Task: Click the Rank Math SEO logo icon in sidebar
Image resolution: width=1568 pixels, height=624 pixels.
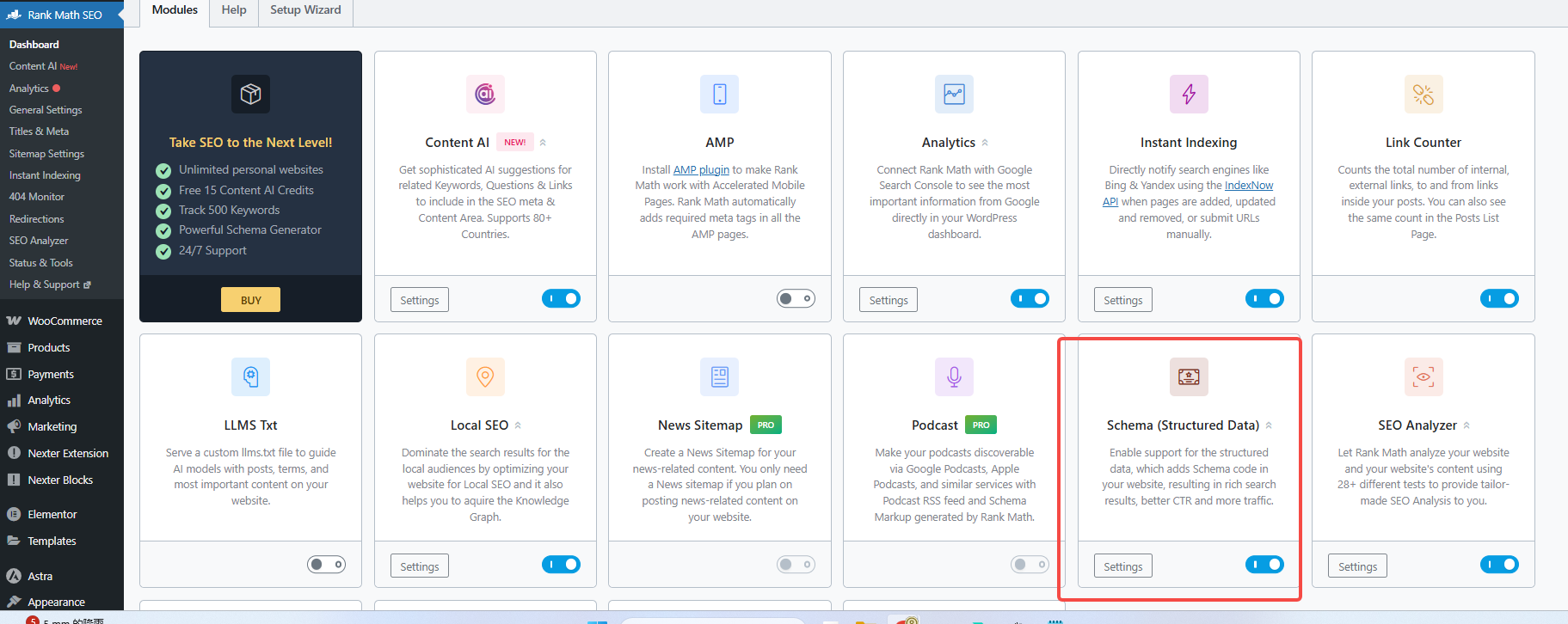Action: 14,15
